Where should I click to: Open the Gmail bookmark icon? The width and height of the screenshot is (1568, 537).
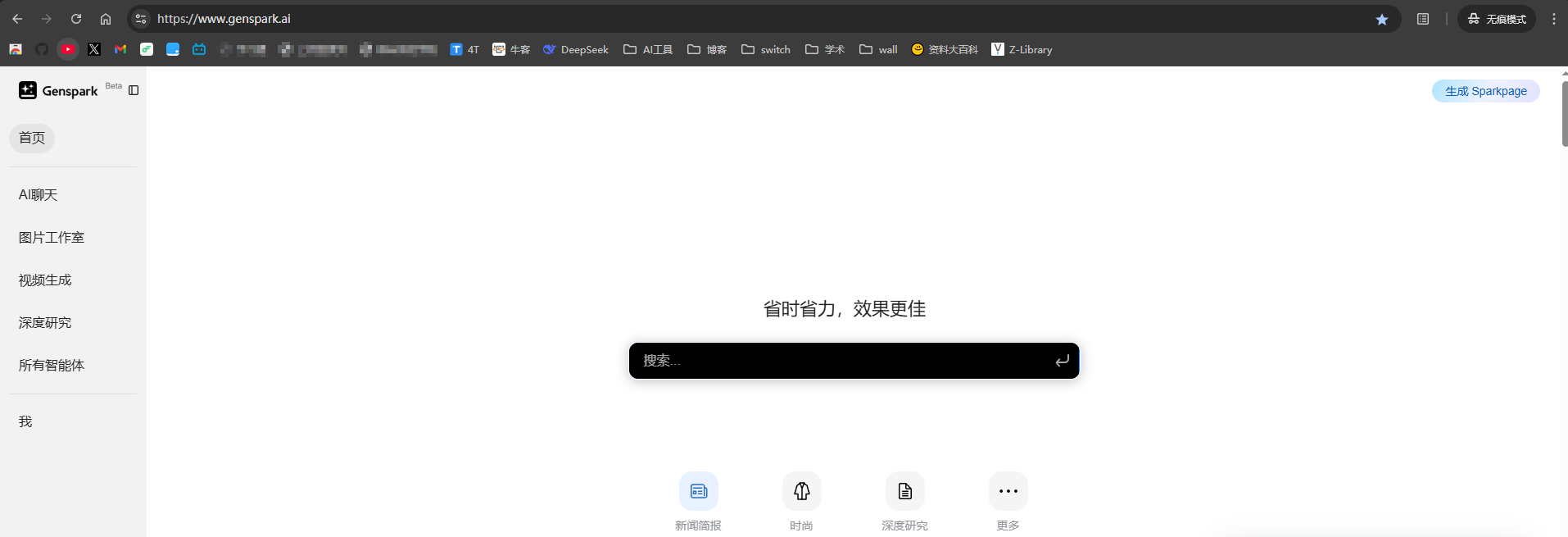120,49
